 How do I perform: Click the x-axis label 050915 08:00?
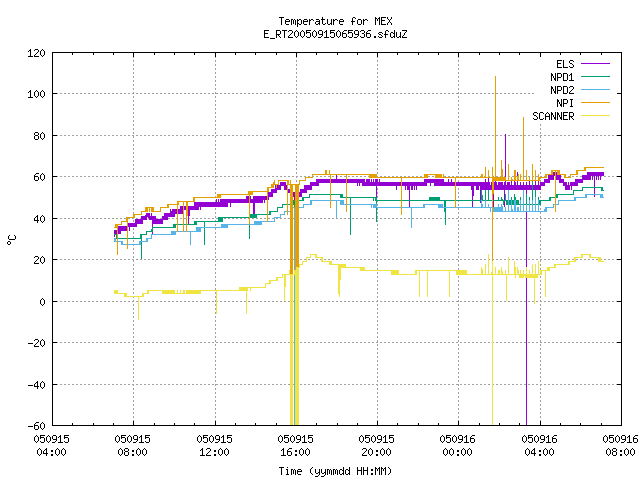(133, 446)
